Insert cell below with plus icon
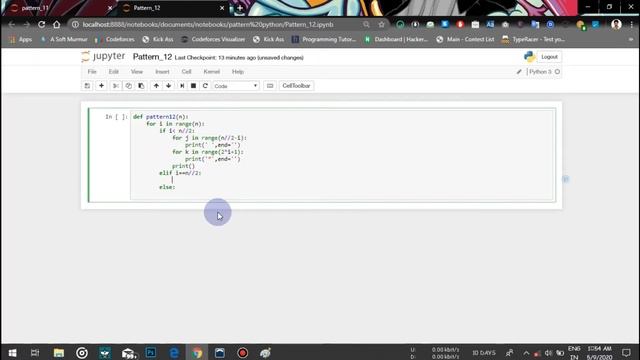640x360 pixels. click(101, 86)
